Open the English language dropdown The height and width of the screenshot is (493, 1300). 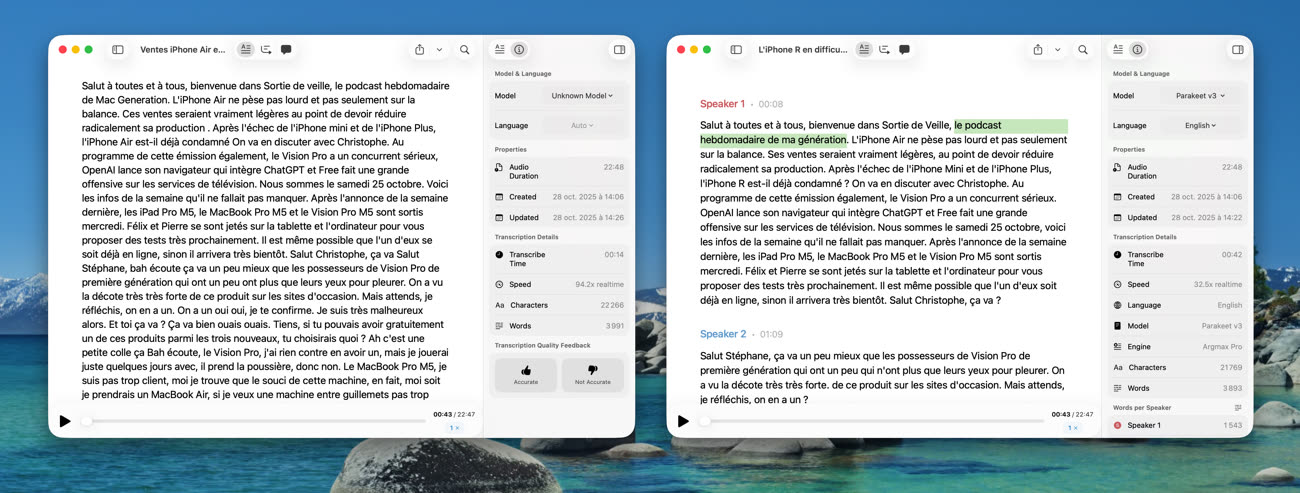click(x=1200, y=126)
